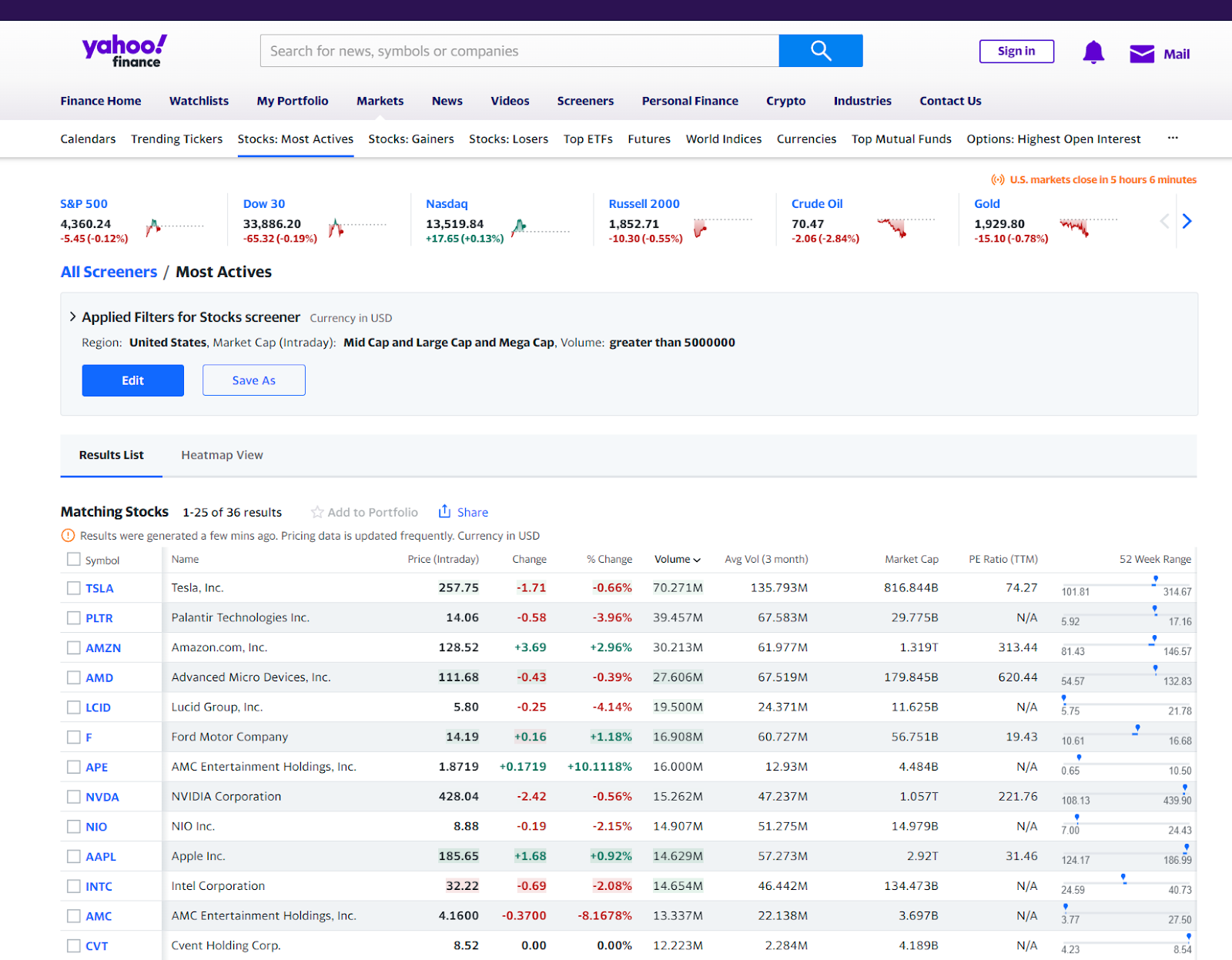
Task: Open the Watchlists menu
Action: tap(199, 101)
